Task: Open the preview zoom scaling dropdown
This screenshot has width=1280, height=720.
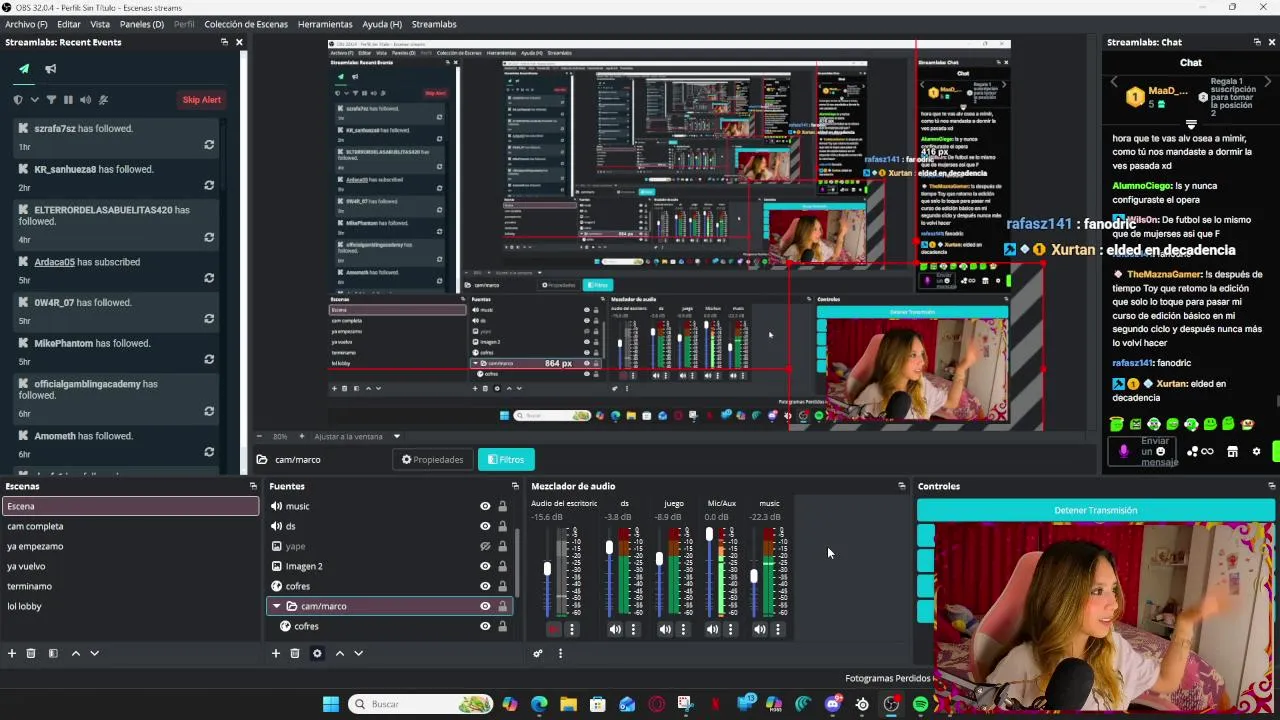Action: (396, 436)
